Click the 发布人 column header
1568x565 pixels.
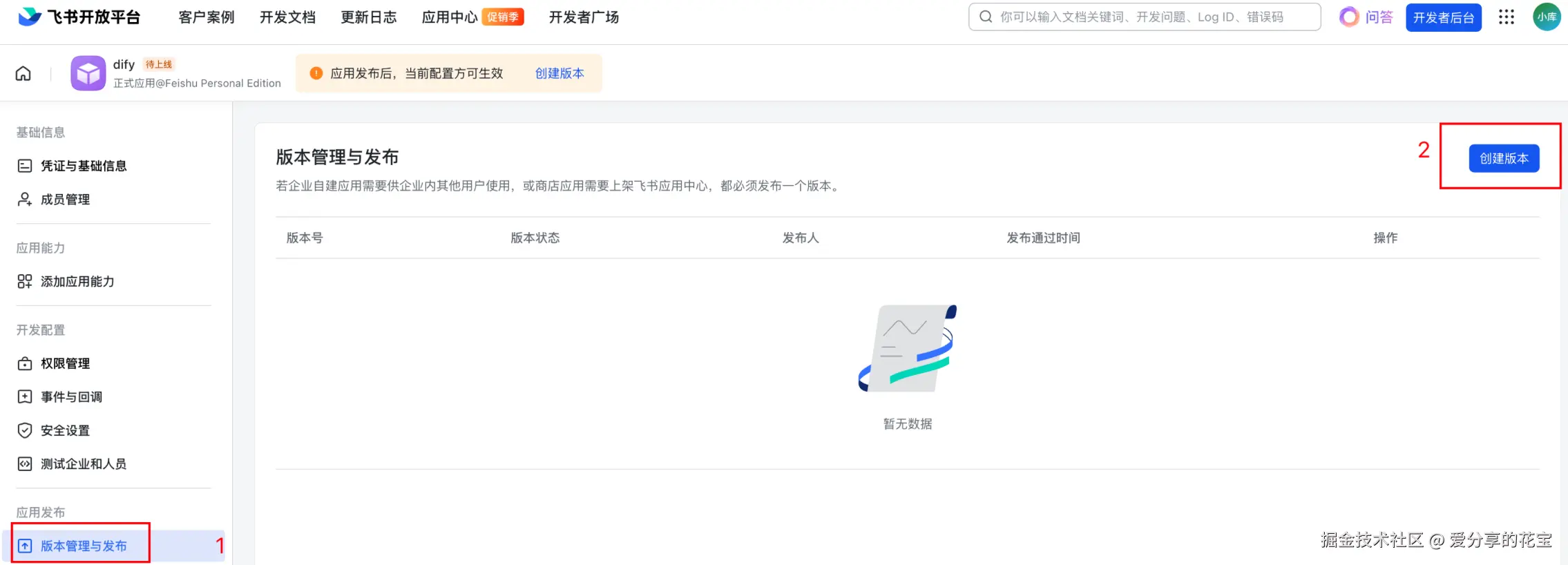801,238
